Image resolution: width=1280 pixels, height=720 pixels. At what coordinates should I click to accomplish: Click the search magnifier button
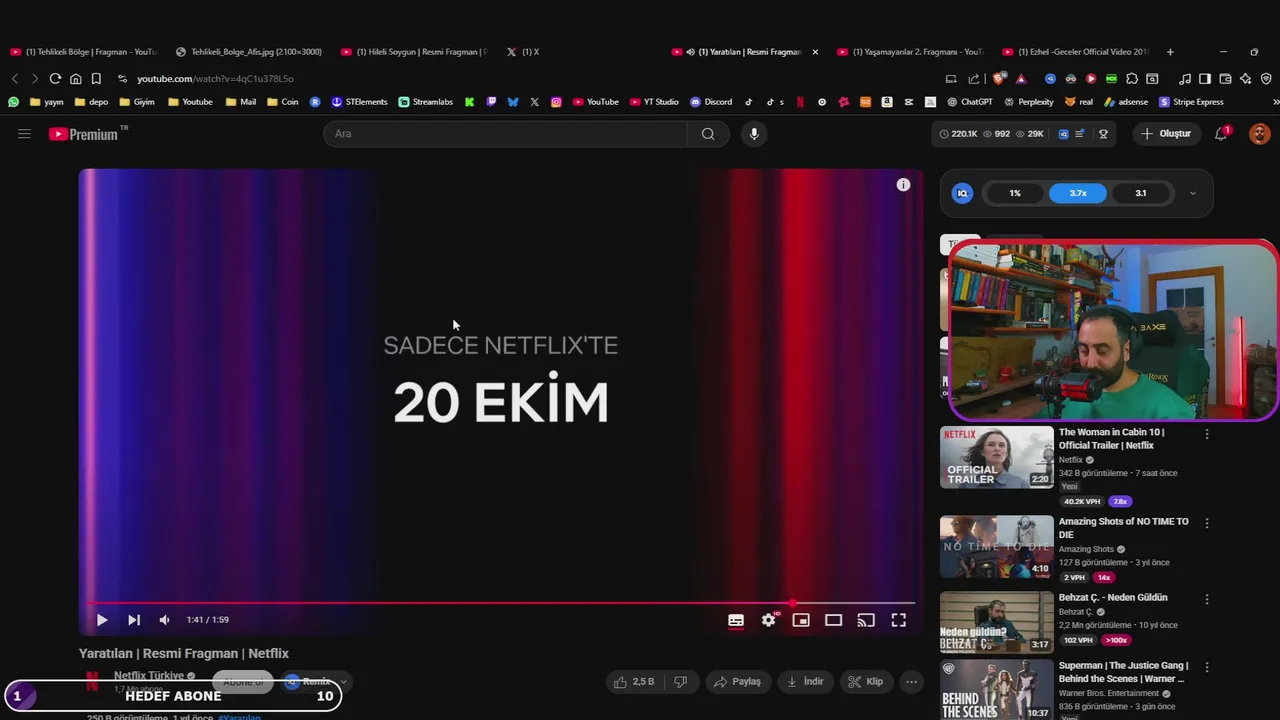(x=708, y=134)
